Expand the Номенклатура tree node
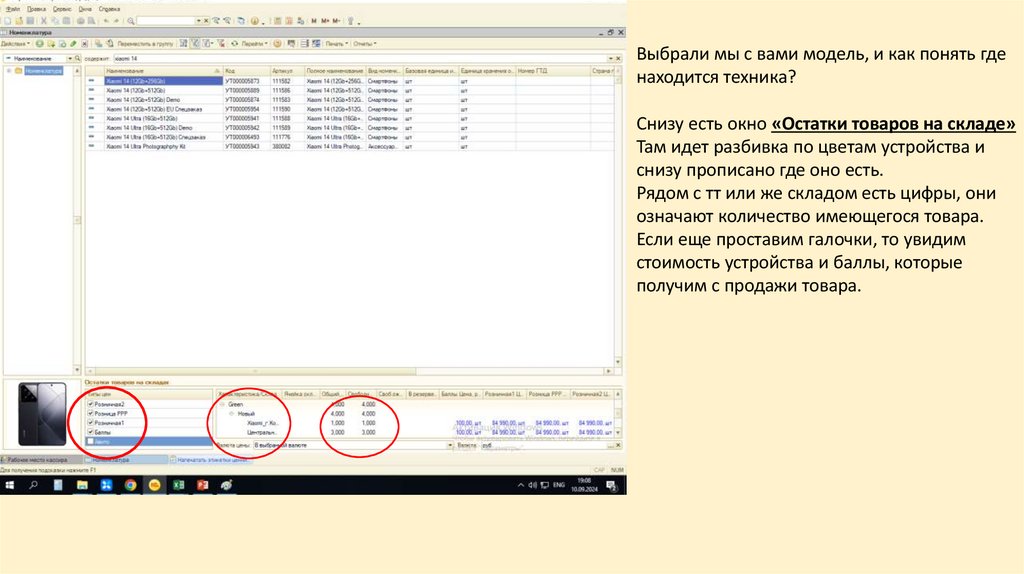 pos(9,71)
